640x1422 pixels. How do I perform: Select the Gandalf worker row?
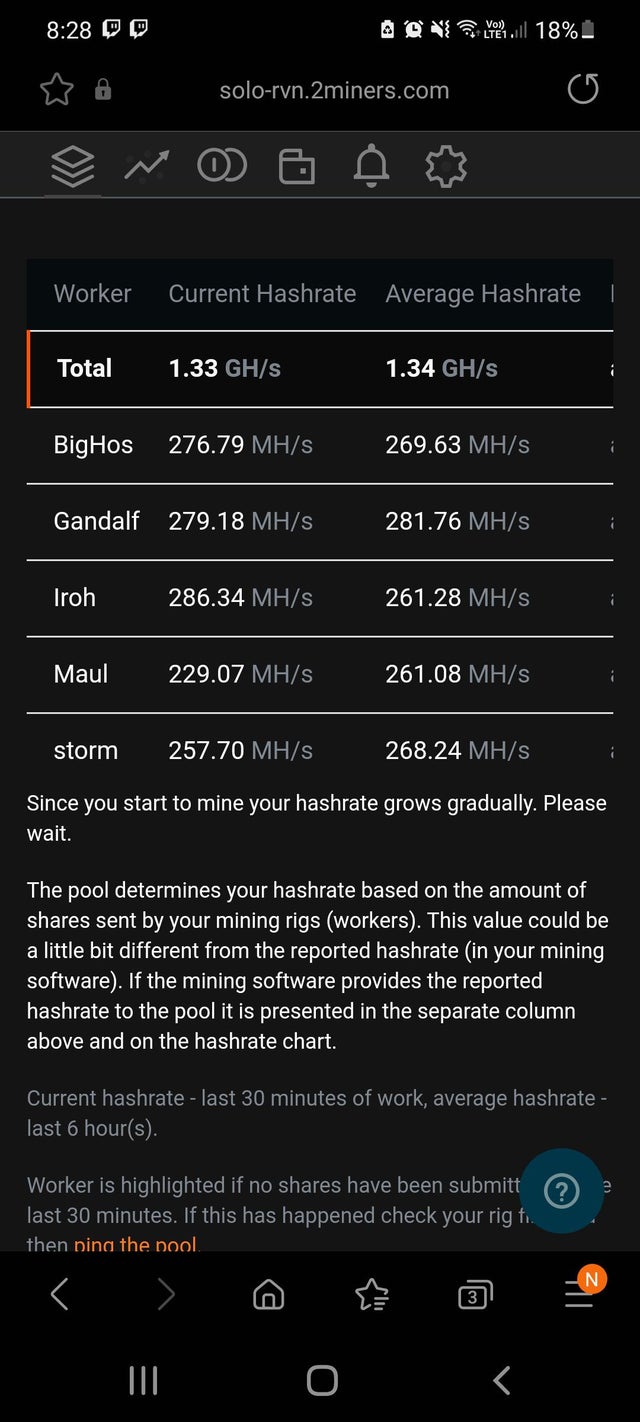[320, 521]
